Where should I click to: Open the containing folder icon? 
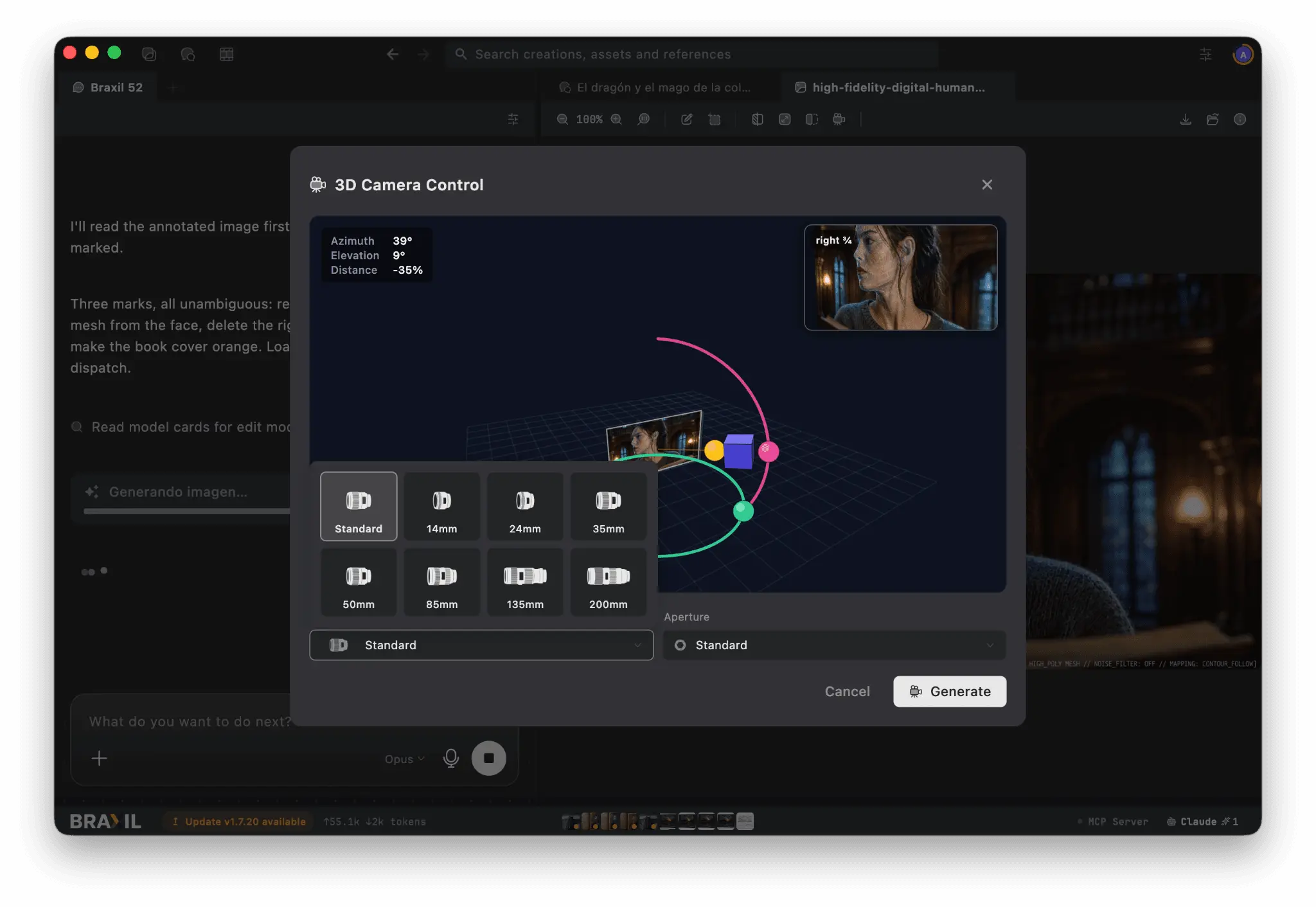pyautogui.click(x=1213, y=120)
